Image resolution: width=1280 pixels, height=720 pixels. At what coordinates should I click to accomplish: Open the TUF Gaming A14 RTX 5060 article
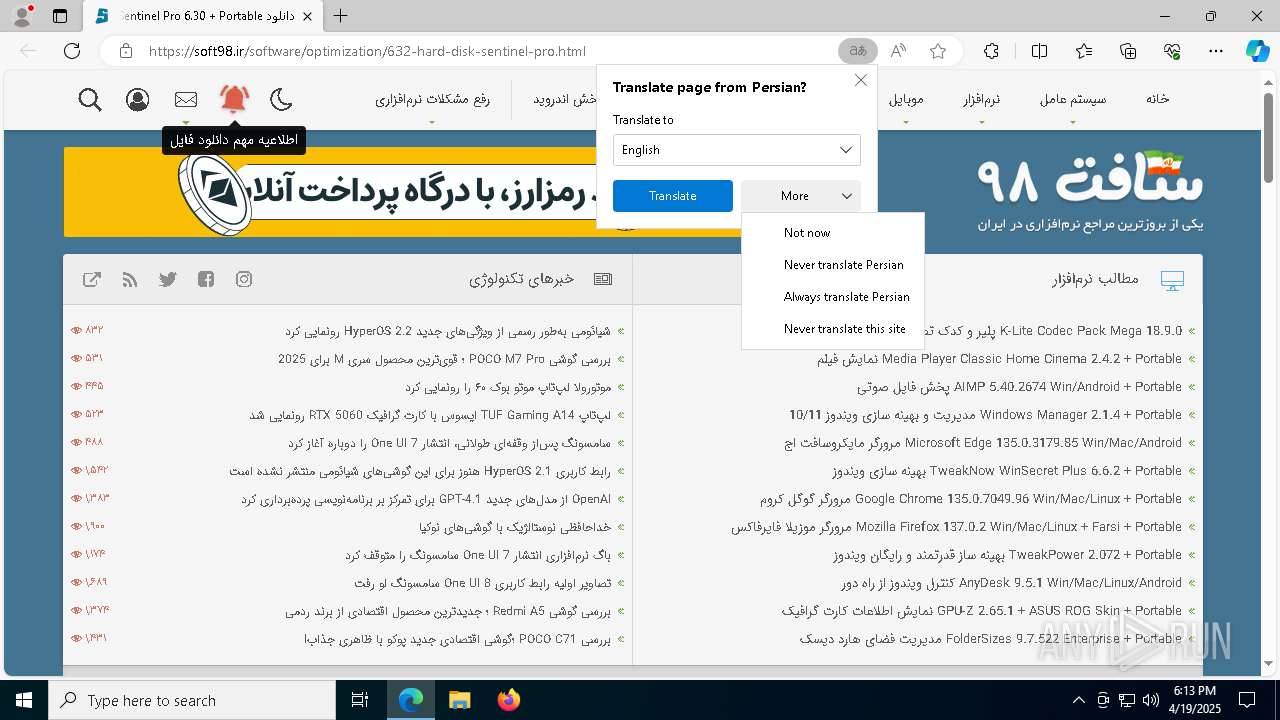point(430,414)
